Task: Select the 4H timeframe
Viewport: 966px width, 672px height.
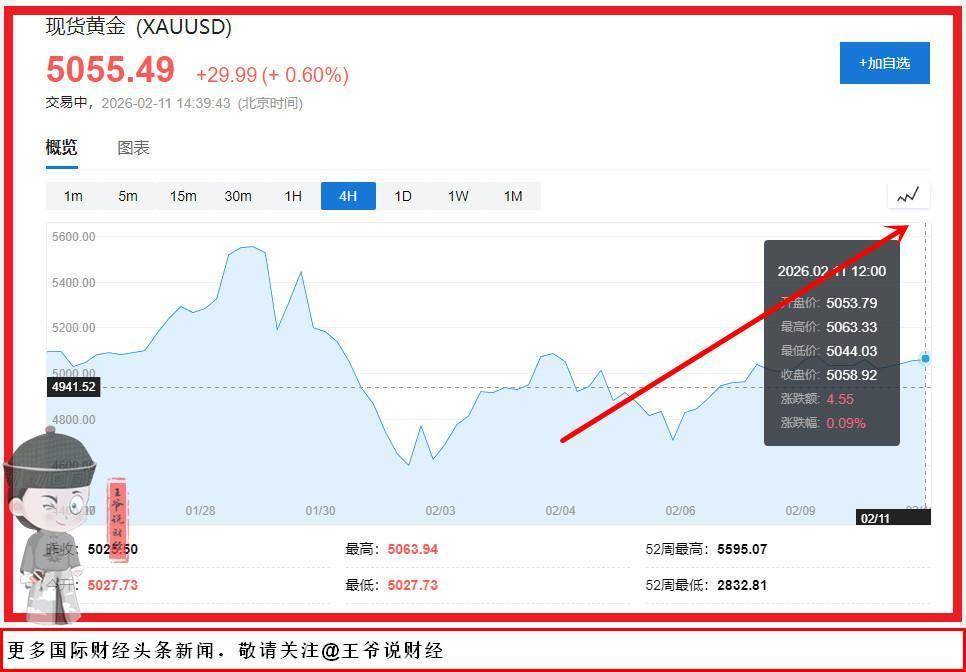Action: 348,196
